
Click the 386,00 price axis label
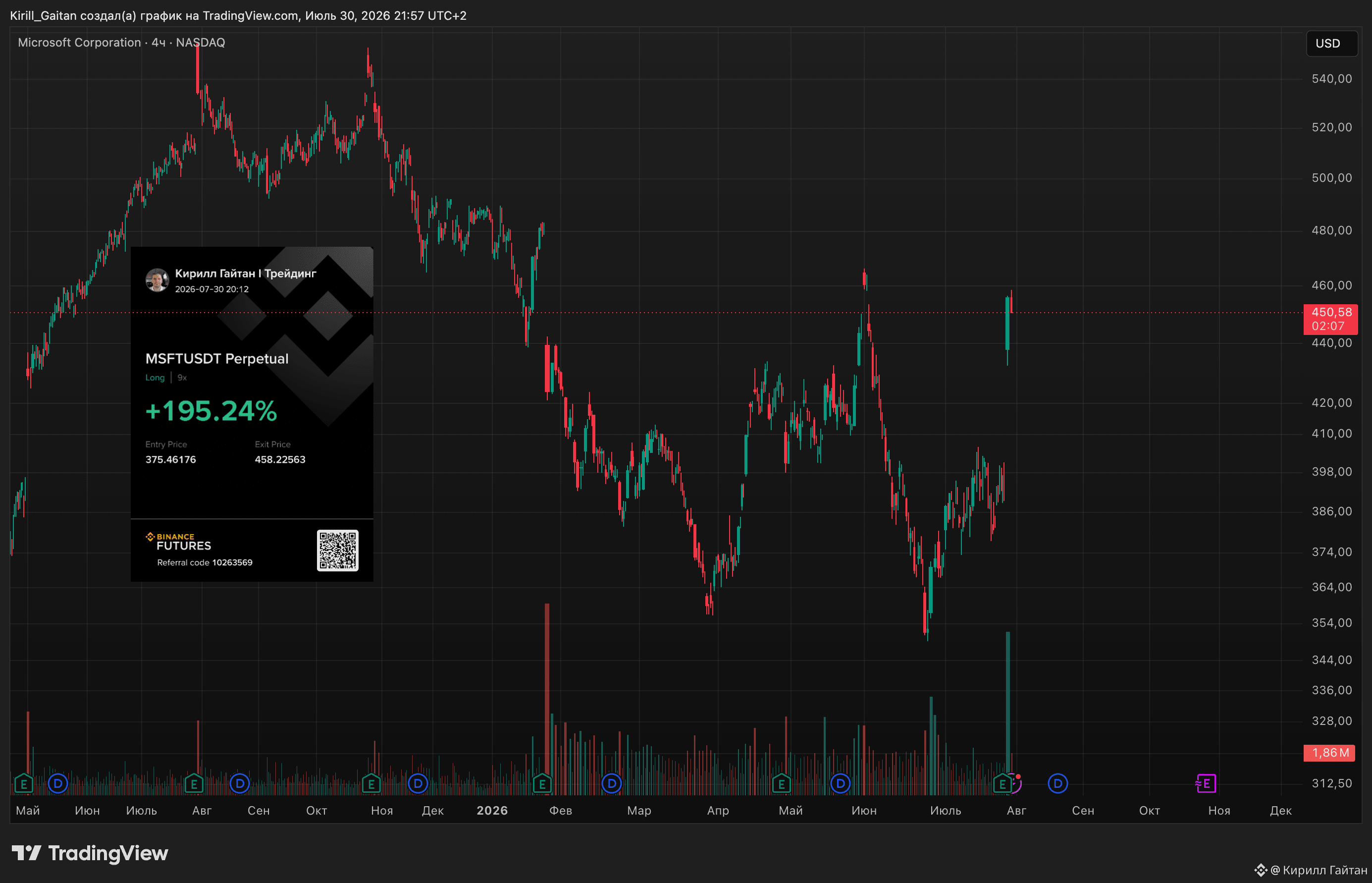[x=1332, y=511]
